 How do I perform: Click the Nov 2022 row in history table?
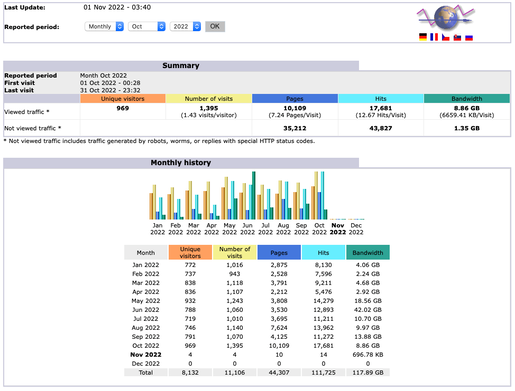pyautogui.click(x=257, y=355)
